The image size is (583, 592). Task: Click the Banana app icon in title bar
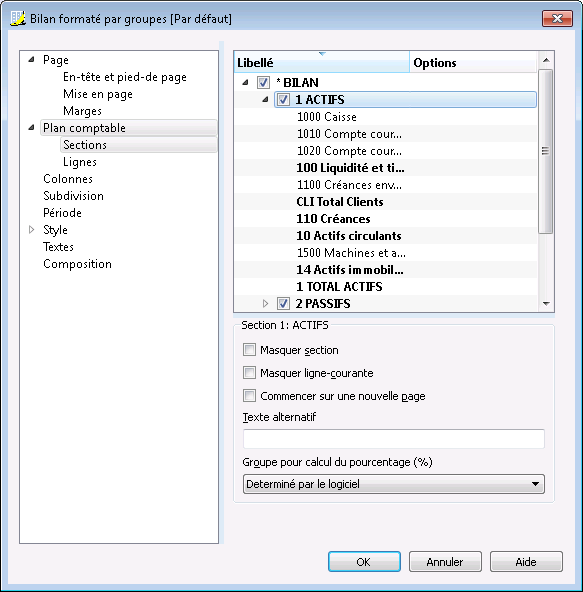tap(17, 18)
